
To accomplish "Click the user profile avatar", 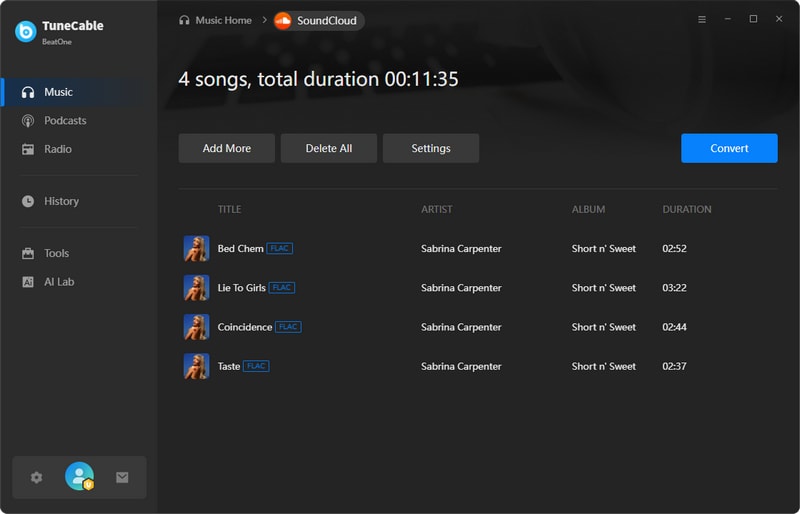I will [x=79, y=477].
